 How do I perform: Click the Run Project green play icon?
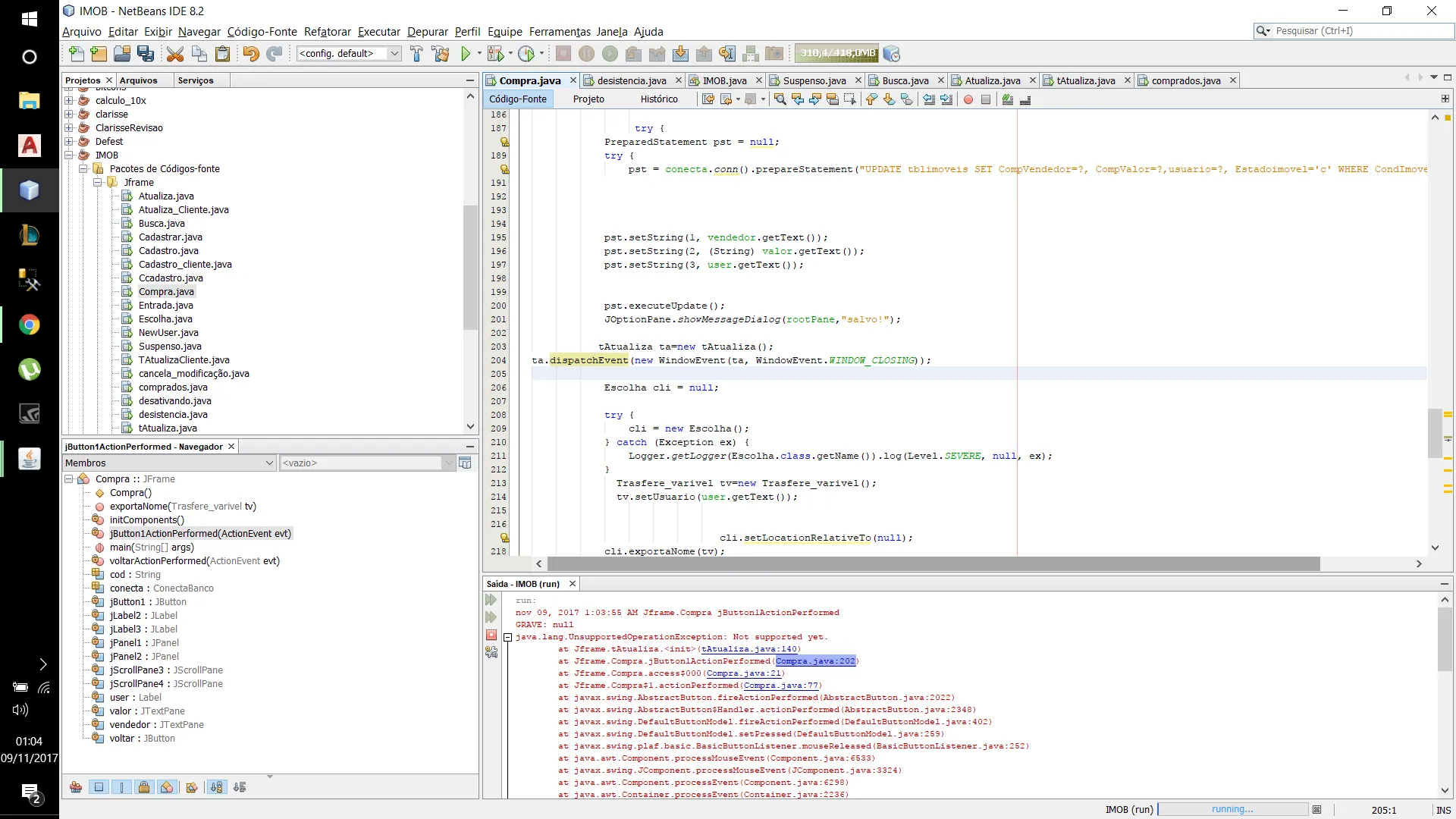466,54
